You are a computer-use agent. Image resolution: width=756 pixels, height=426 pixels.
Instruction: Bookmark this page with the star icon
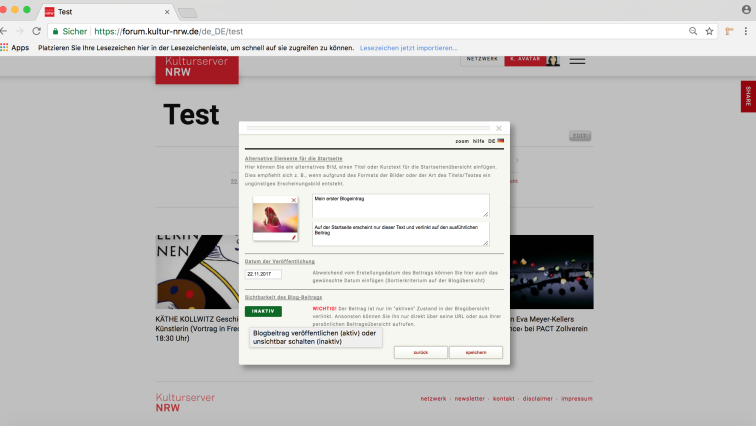[709, 31]
